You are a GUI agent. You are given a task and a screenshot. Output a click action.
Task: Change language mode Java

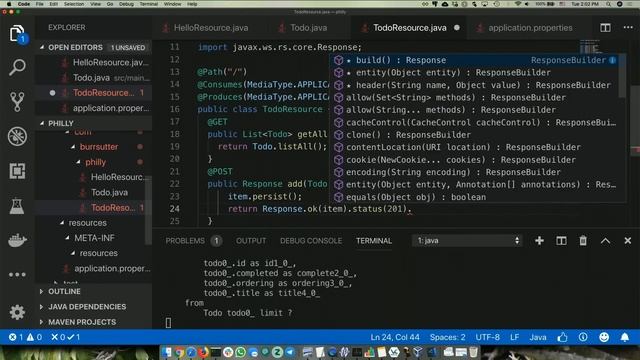(x=538, y=337)
